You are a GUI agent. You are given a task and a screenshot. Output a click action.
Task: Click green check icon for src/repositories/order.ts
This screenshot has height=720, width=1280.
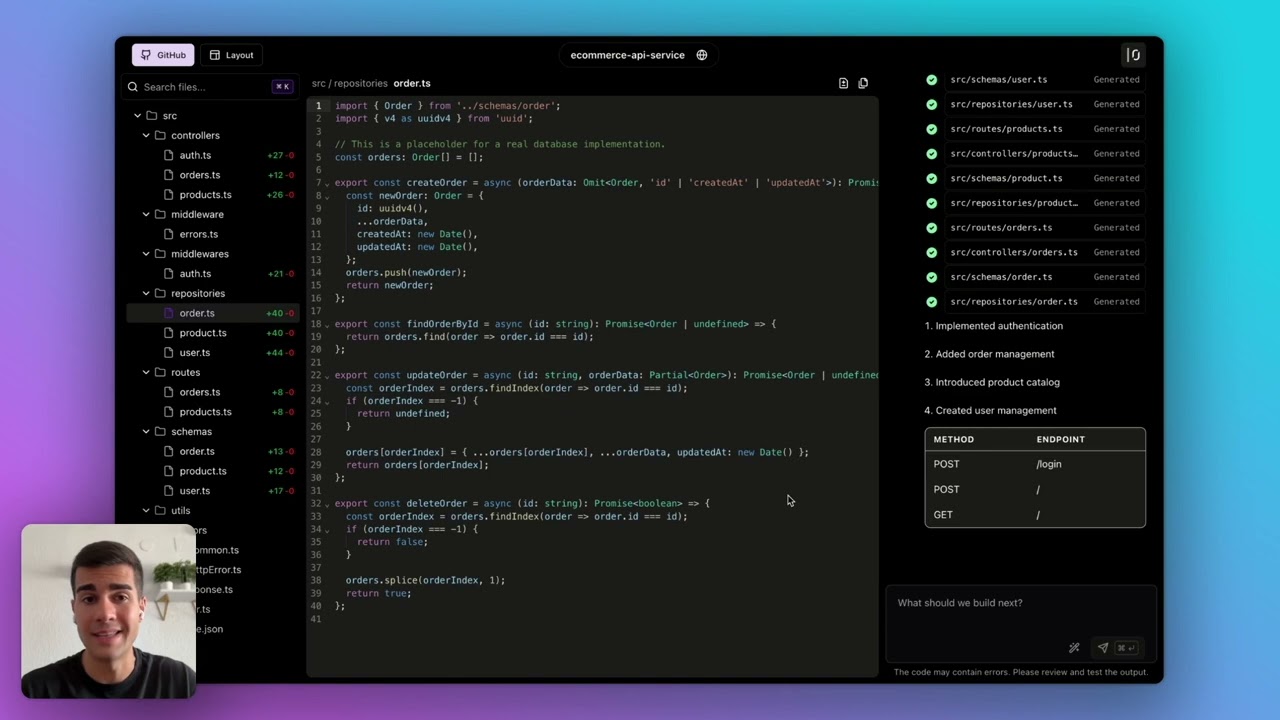tap(932, 301)
